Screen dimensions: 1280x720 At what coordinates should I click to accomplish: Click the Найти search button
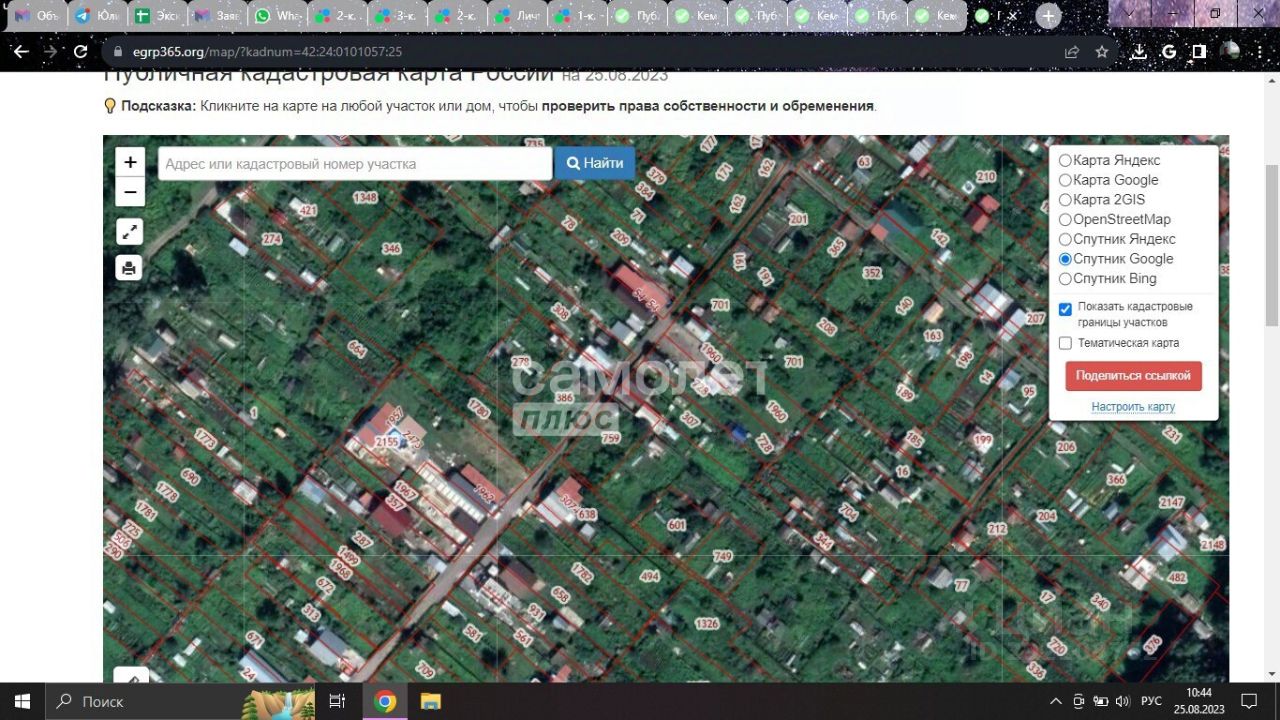tap(595, 163)
